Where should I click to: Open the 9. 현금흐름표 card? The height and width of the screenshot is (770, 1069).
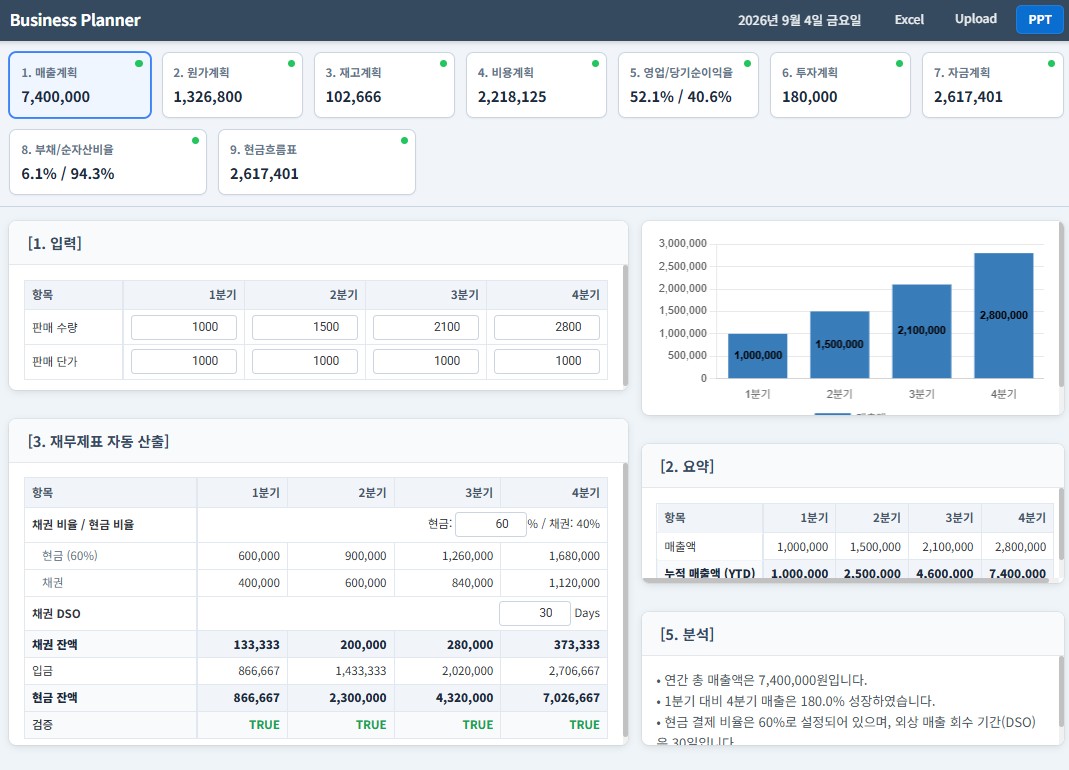316,162
